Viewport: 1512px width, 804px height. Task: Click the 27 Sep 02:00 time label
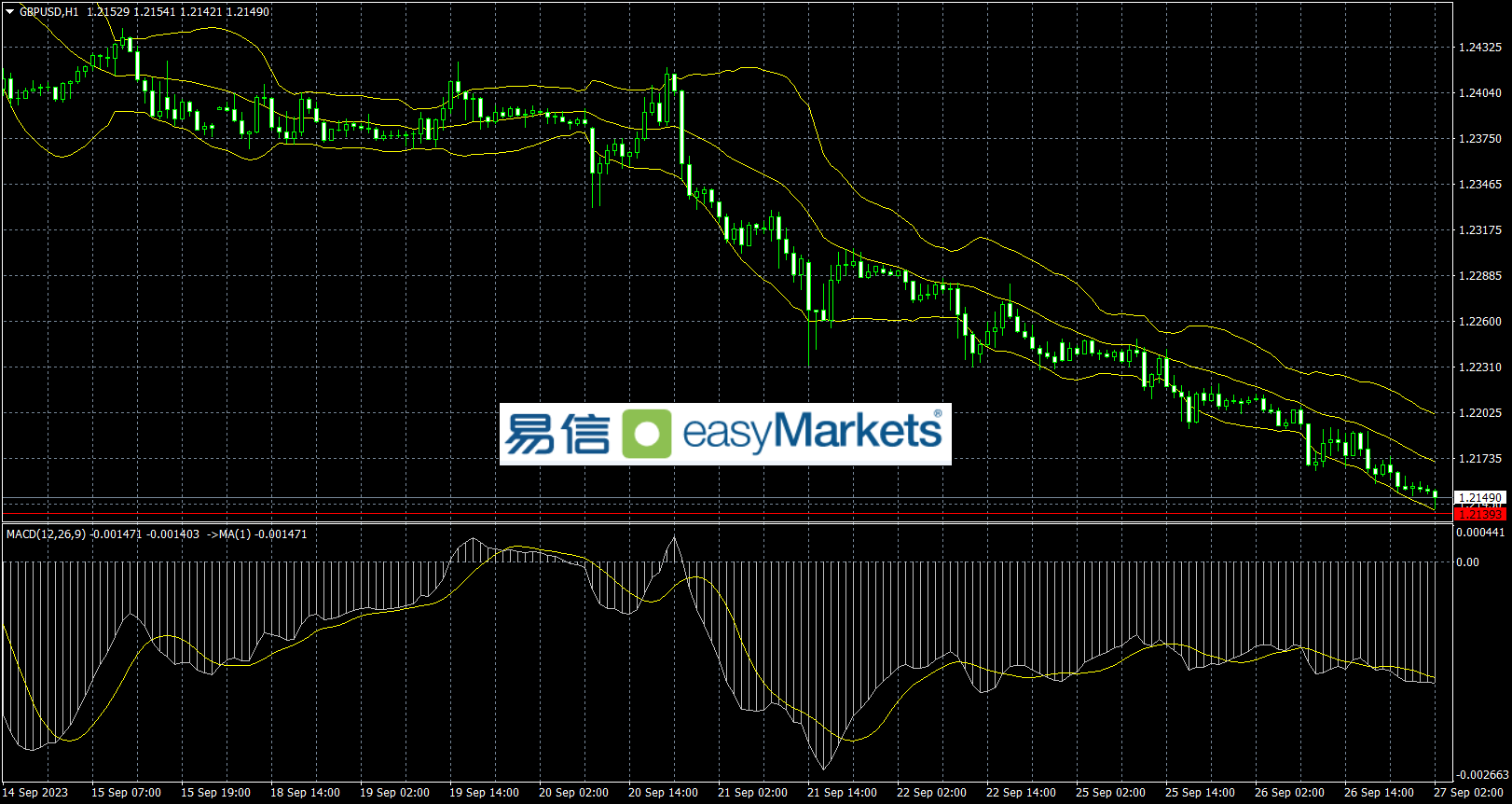click(1468, 793)
